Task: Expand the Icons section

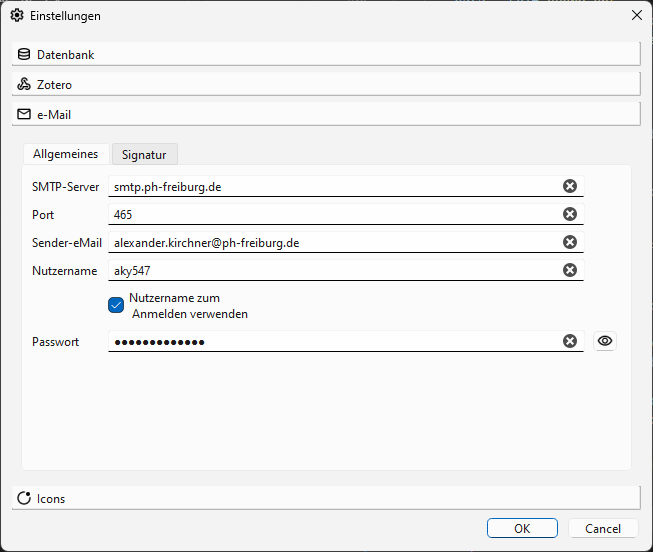Action: click(325, 498)
